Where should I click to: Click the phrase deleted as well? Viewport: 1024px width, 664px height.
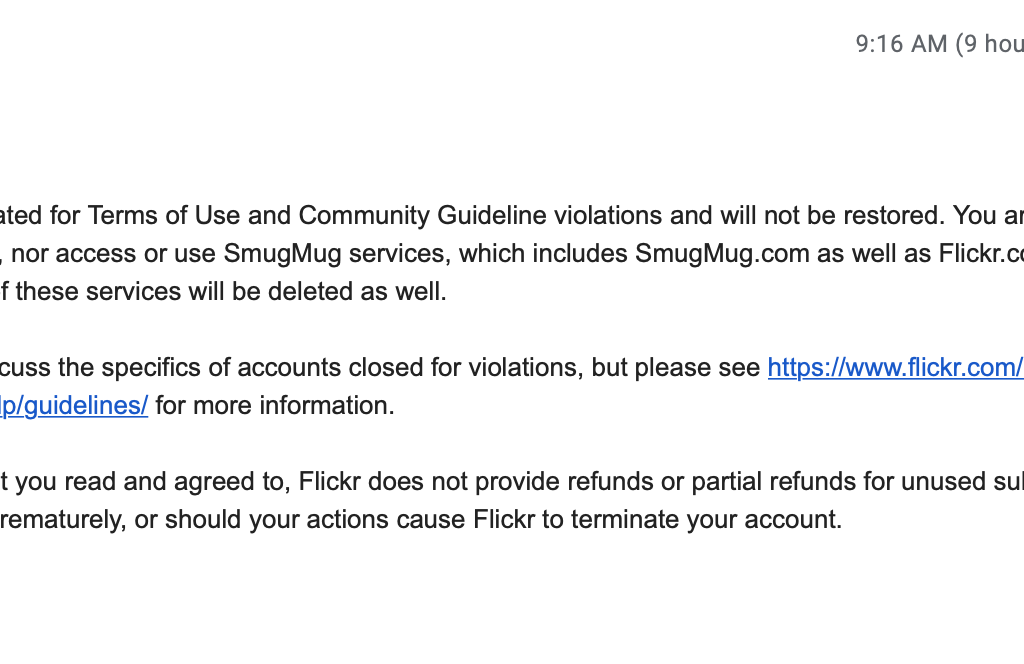coord(357,291)
